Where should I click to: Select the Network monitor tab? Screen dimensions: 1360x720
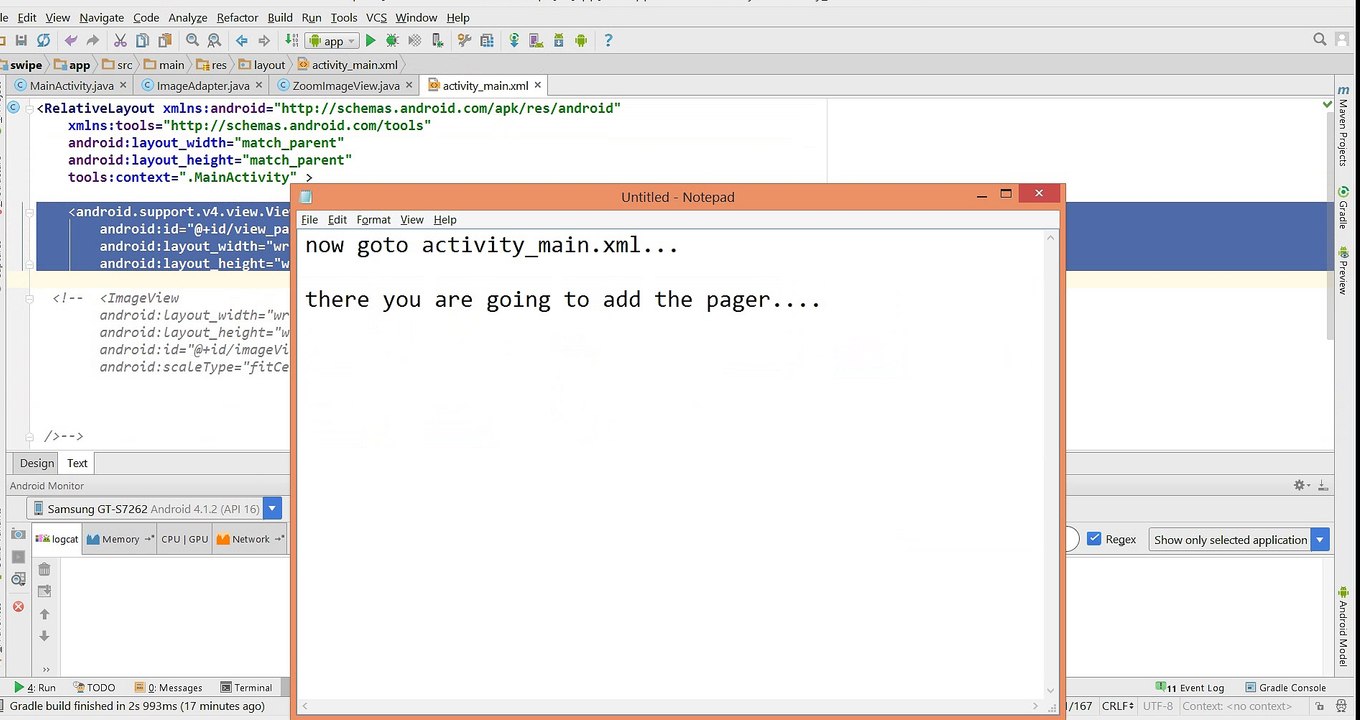(x=250, y=539)
